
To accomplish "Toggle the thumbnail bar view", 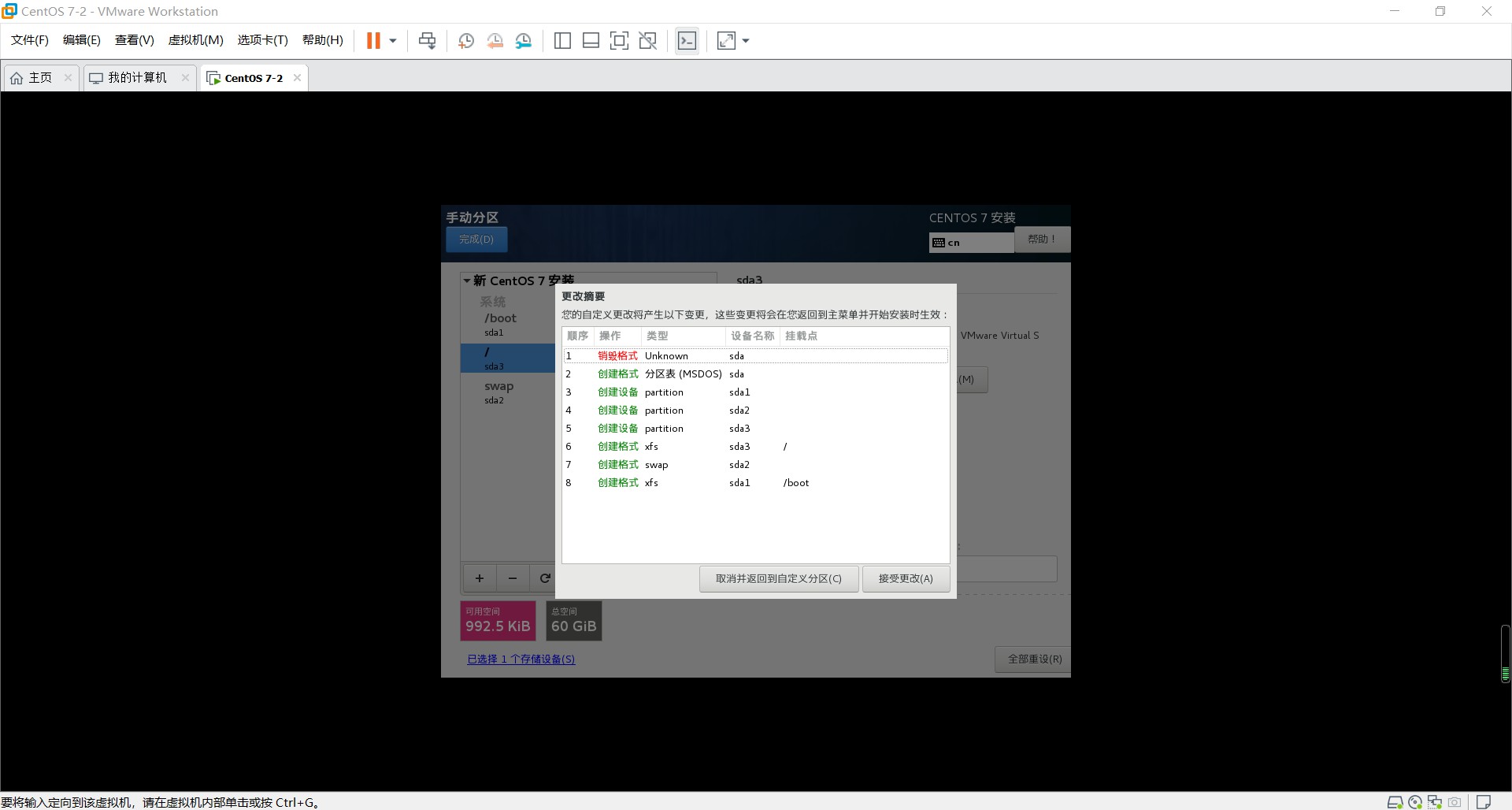I will (591, 41).
